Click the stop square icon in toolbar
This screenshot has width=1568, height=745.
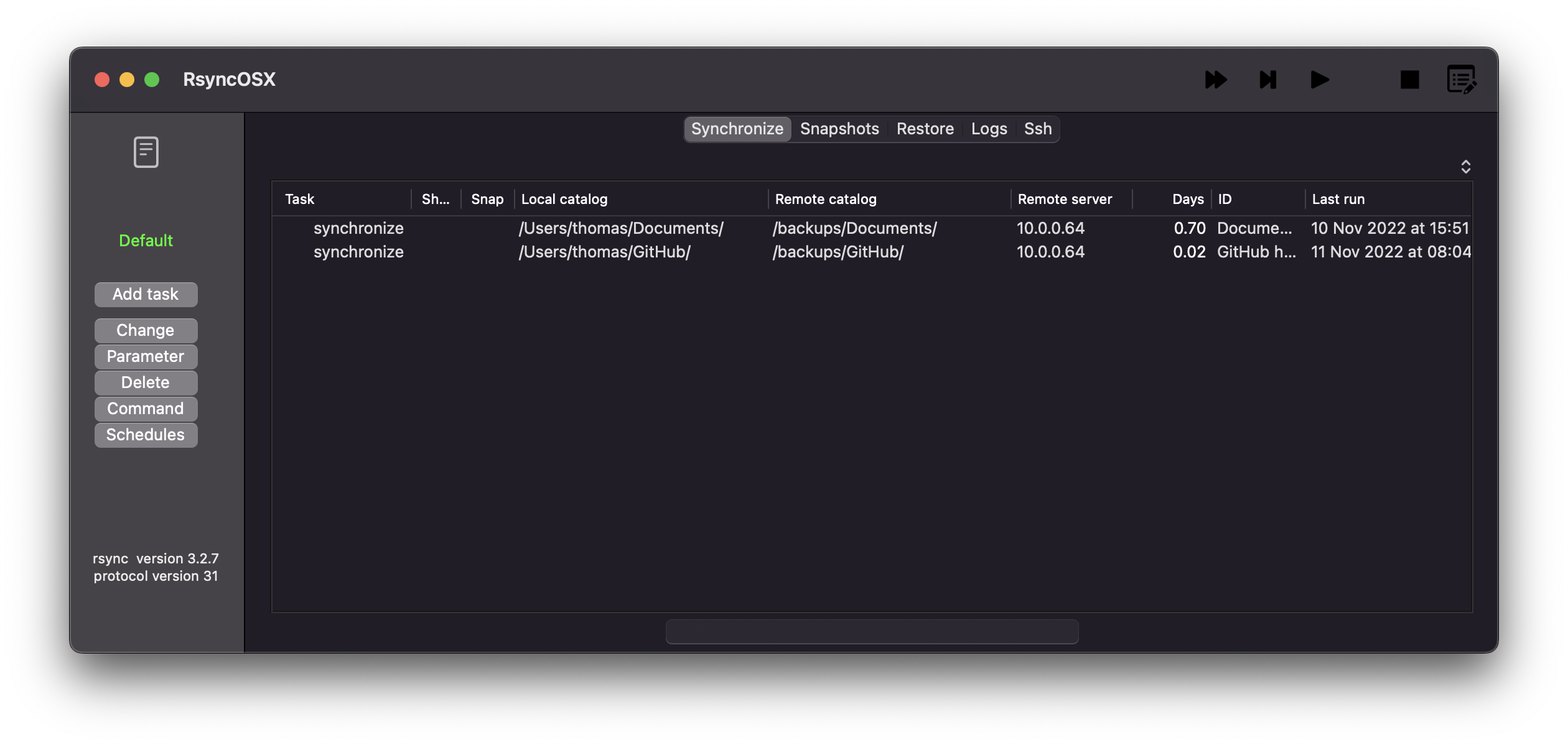pyautogui.click(x=1409, y=80)
